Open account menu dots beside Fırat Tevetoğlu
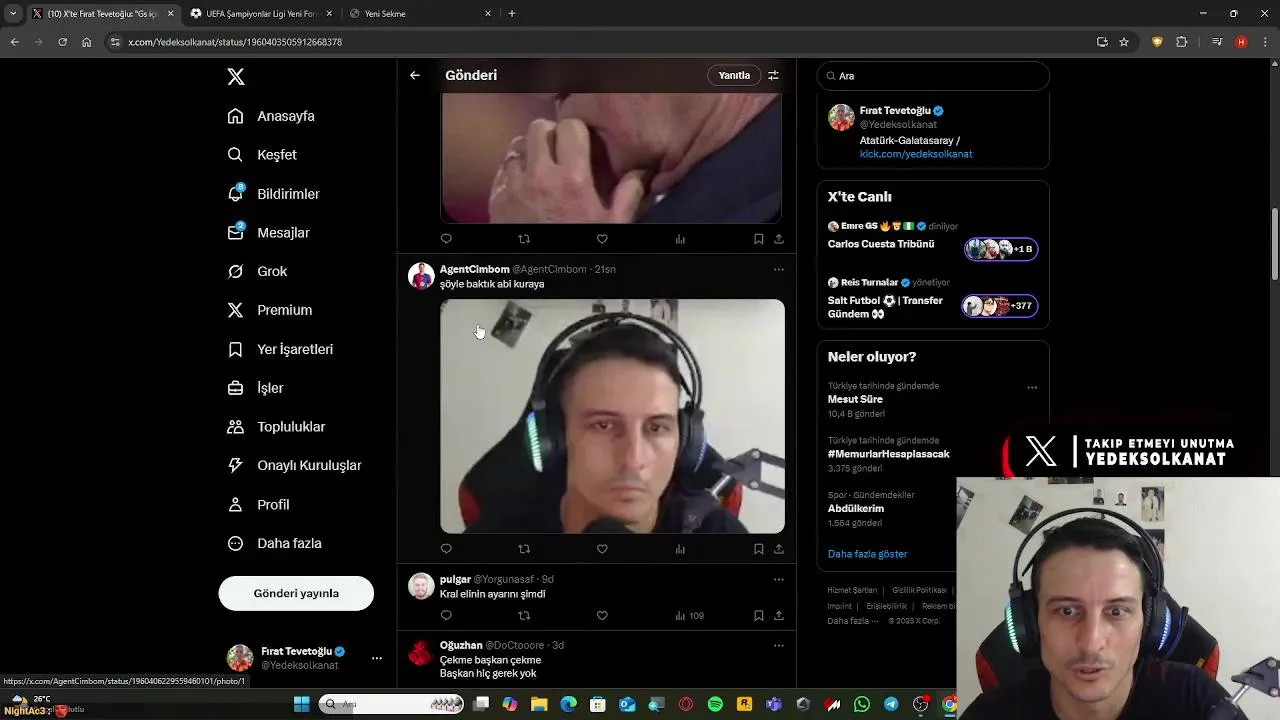1280x720 pixels. 377,658
